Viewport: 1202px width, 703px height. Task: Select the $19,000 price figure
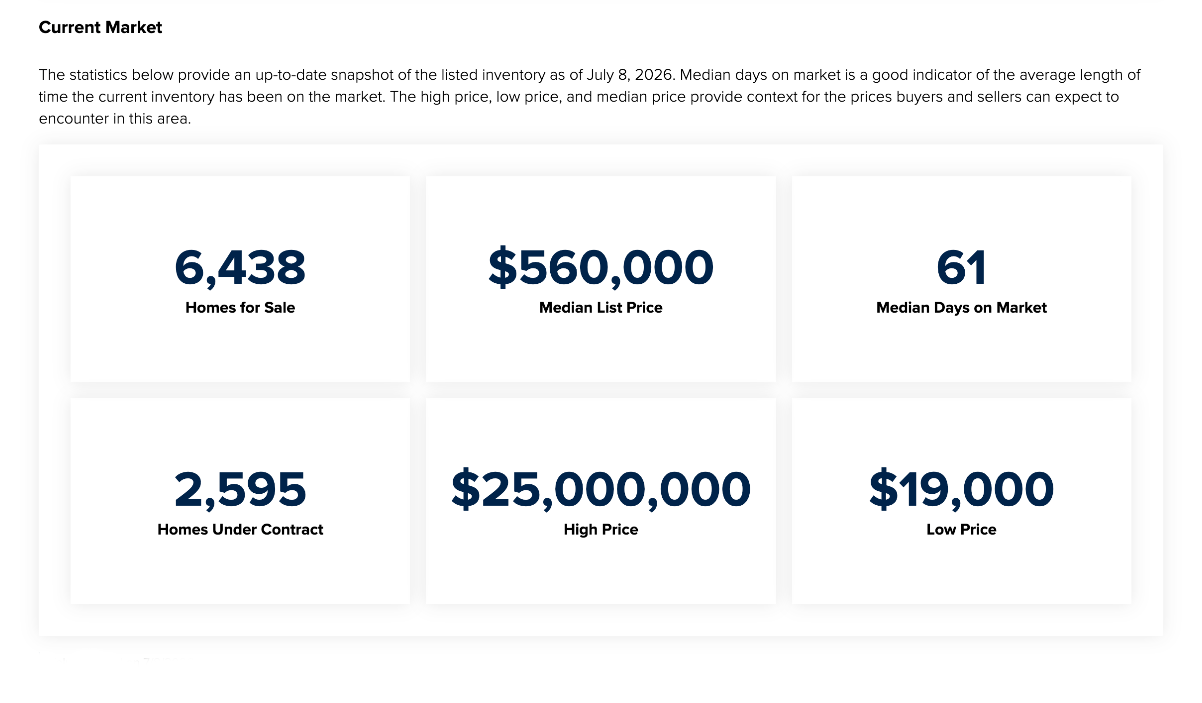pos(962,490)
